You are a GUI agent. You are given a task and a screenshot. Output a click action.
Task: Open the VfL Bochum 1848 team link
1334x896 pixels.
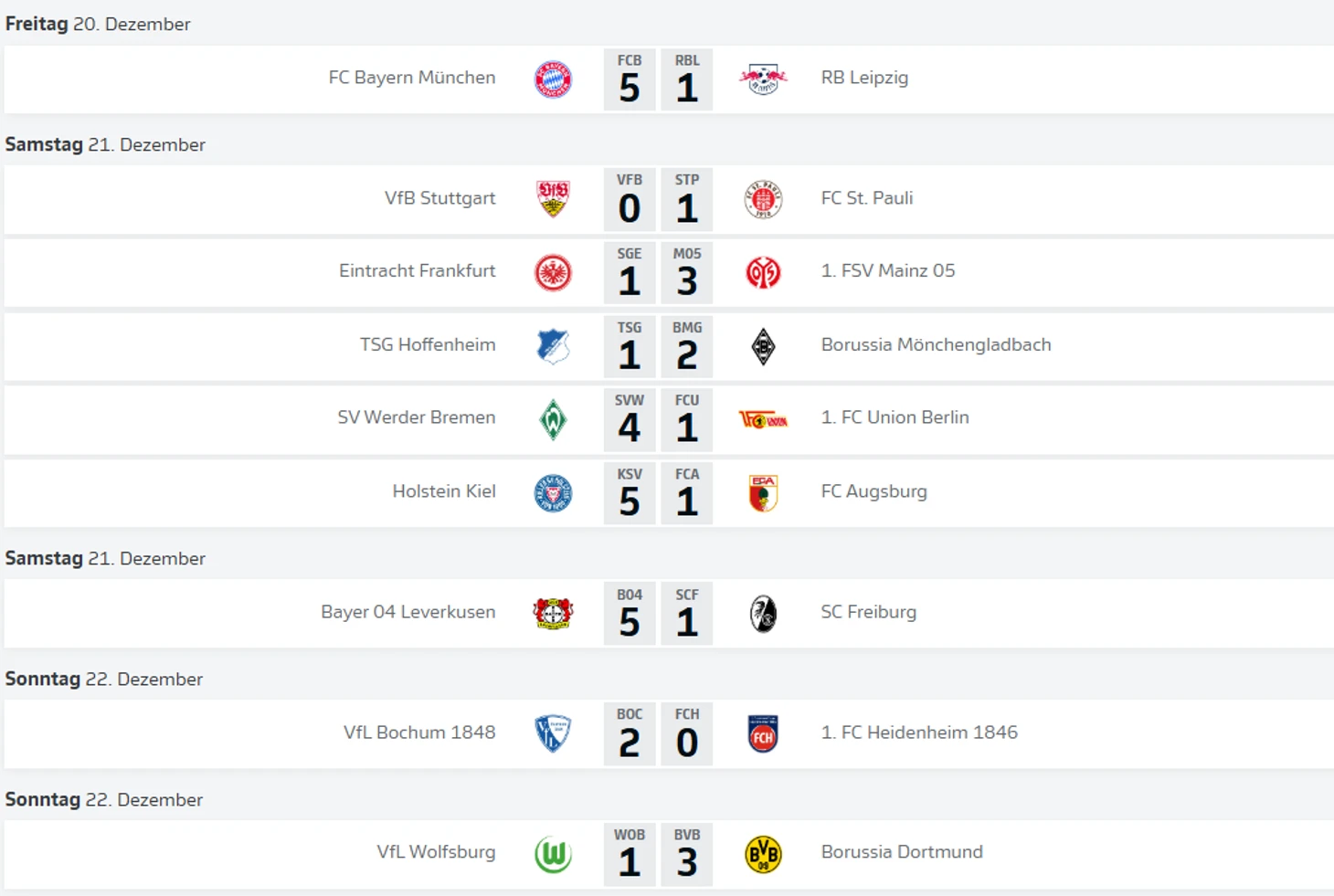[419, 733]
